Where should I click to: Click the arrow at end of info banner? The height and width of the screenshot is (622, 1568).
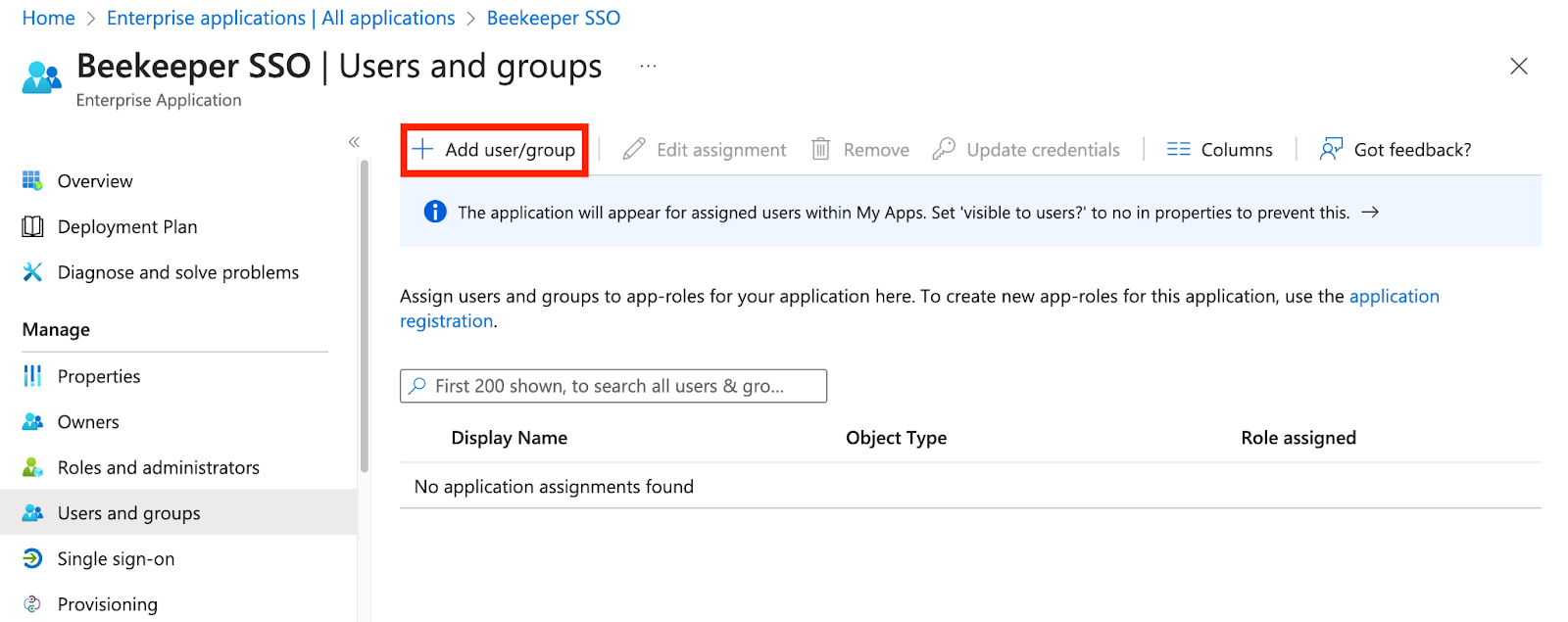tap(1371, 212)
